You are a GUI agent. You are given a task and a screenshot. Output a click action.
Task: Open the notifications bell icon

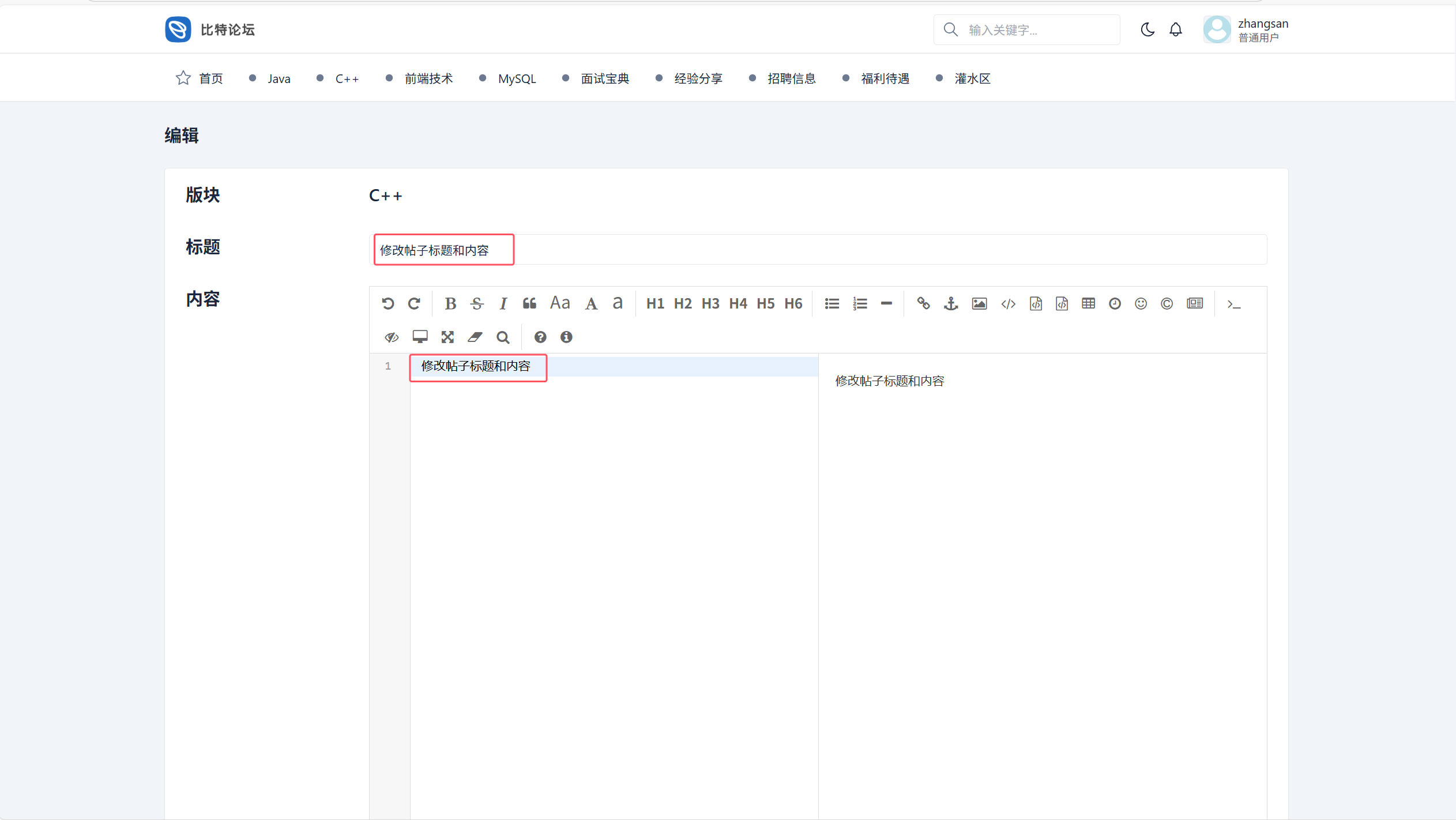click(x=1175, y=30)
